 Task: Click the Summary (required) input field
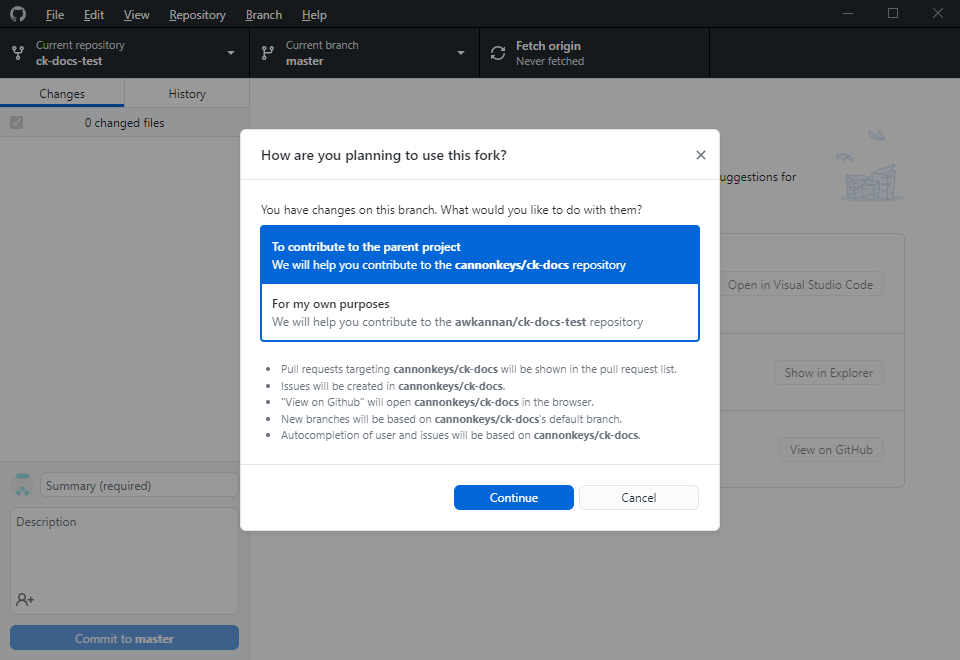click(x=139, y=485)
